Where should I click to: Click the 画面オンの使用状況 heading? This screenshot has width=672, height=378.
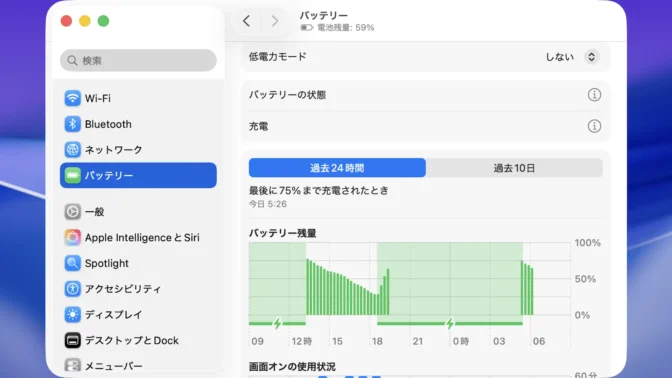click(292, 367)
